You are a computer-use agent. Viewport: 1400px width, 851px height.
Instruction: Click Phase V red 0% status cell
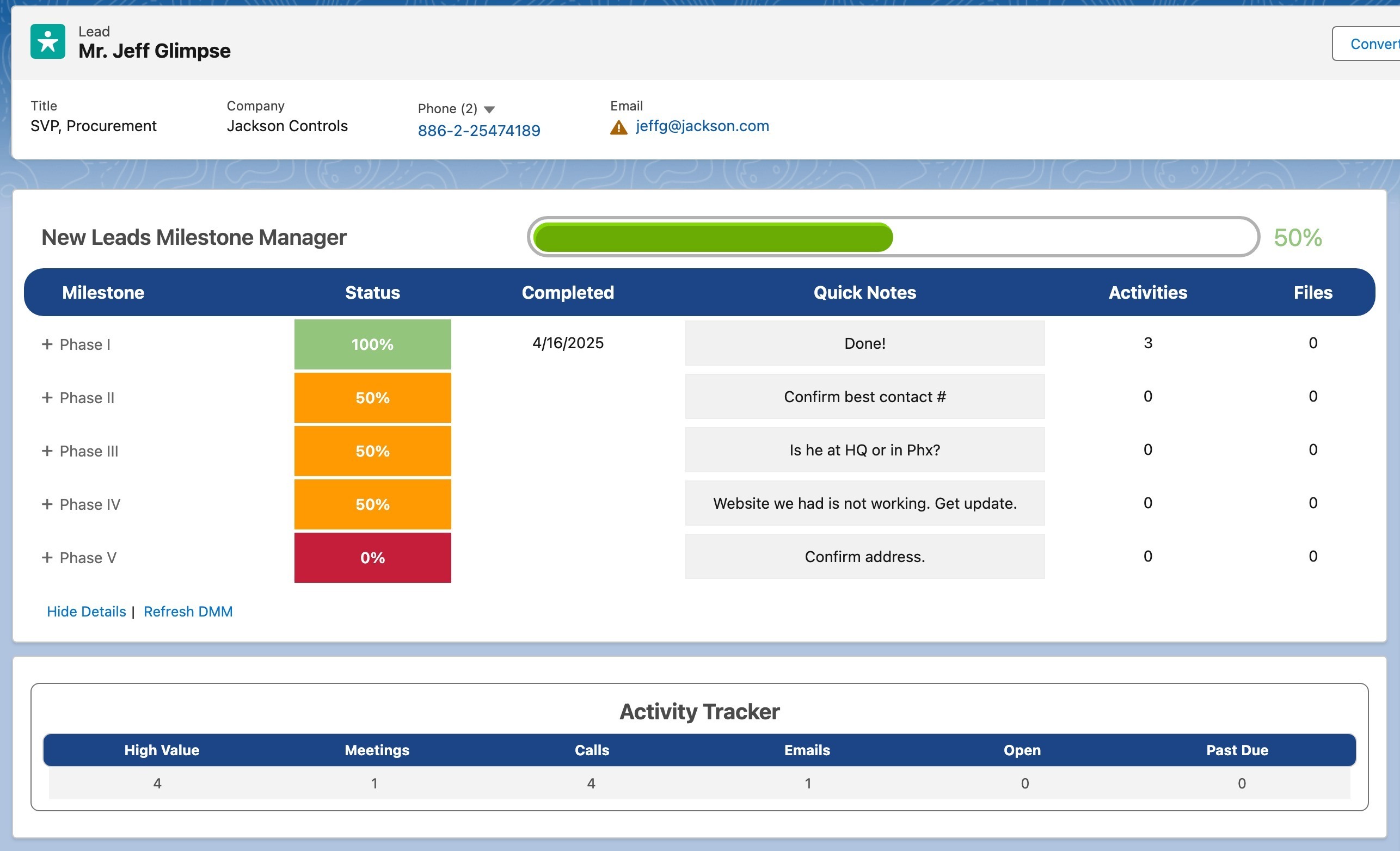click(372, 558)
